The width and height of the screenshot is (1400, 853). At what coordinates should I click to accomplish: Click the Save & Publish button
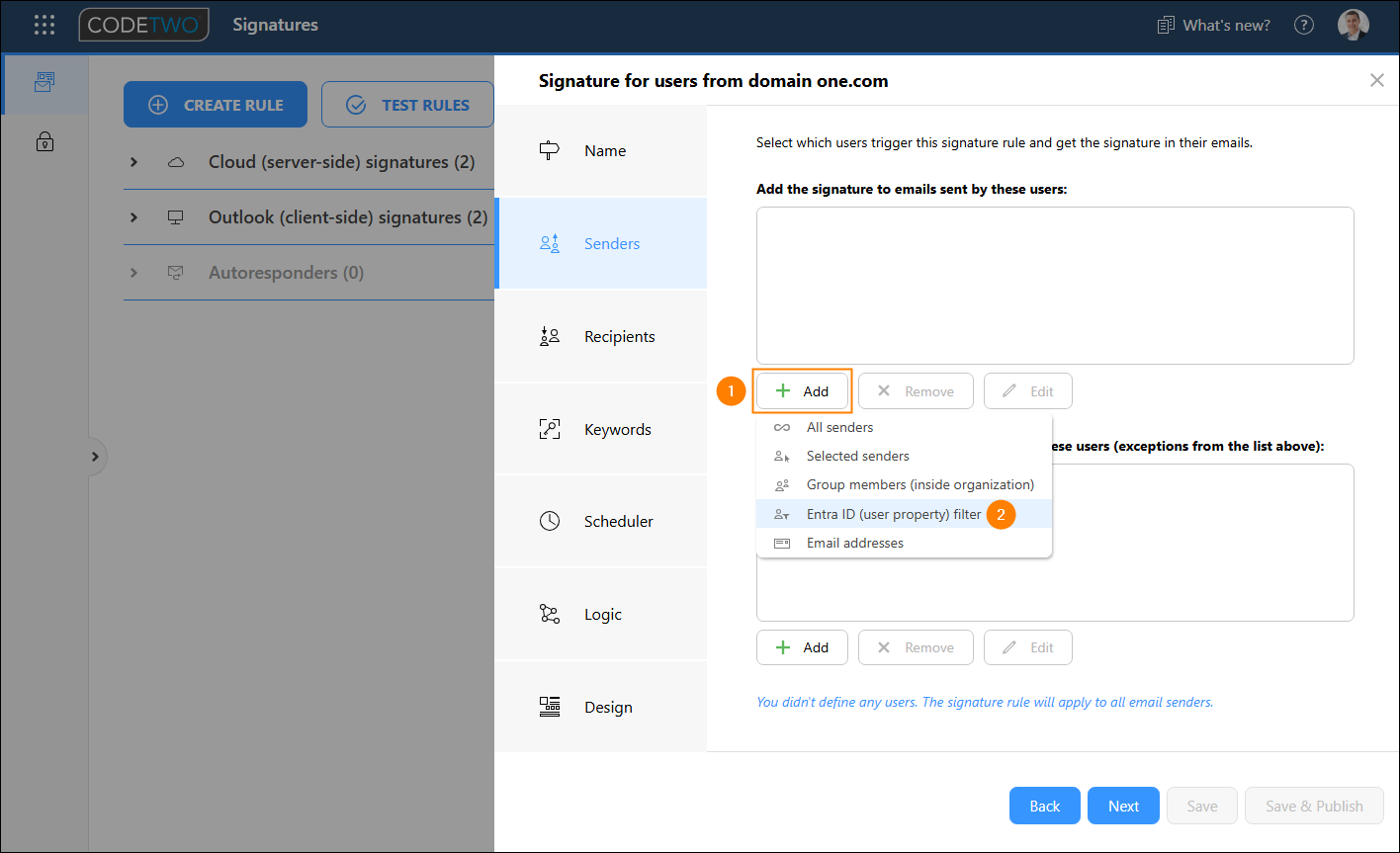1314,806
